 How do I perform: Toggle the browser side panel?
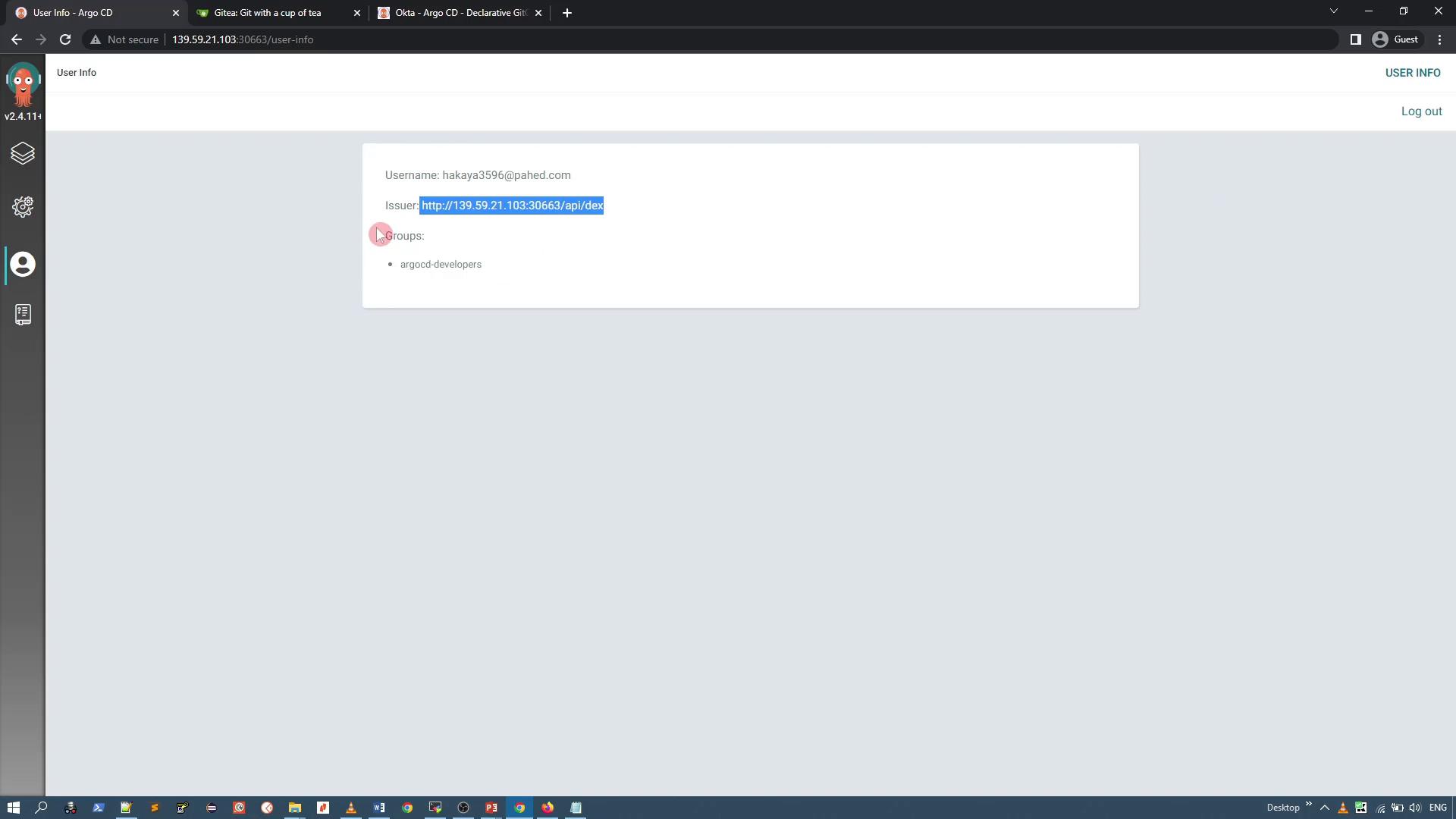point(1355,39)
